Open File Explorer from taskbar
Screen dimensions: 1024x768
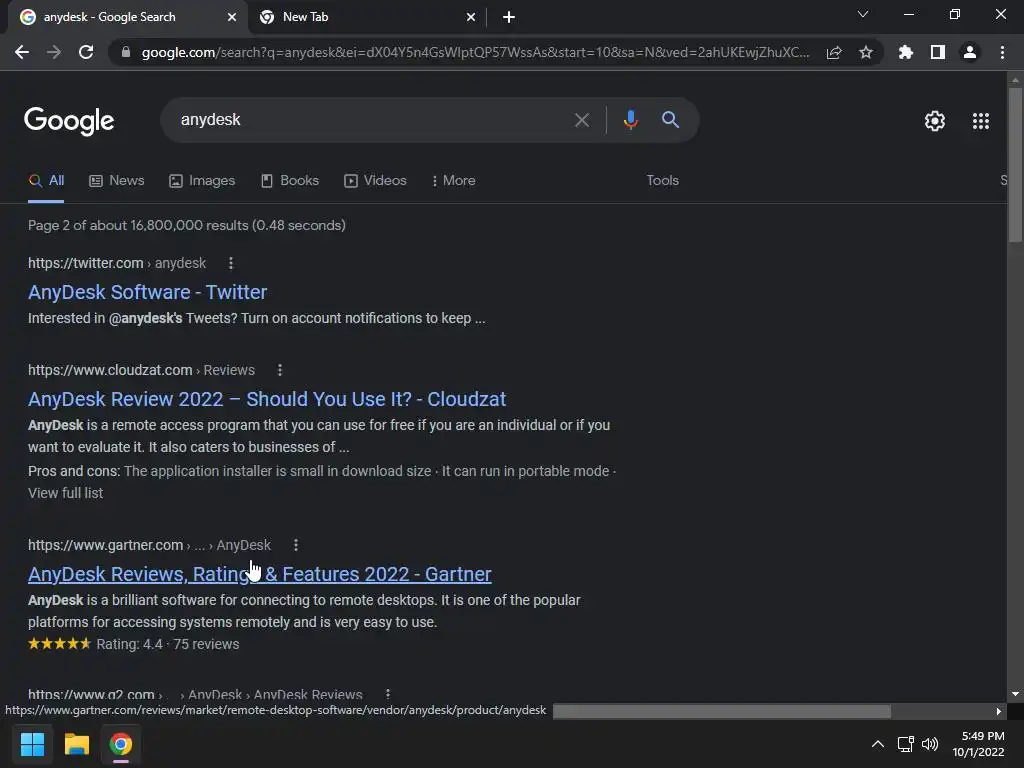[76, 744]
